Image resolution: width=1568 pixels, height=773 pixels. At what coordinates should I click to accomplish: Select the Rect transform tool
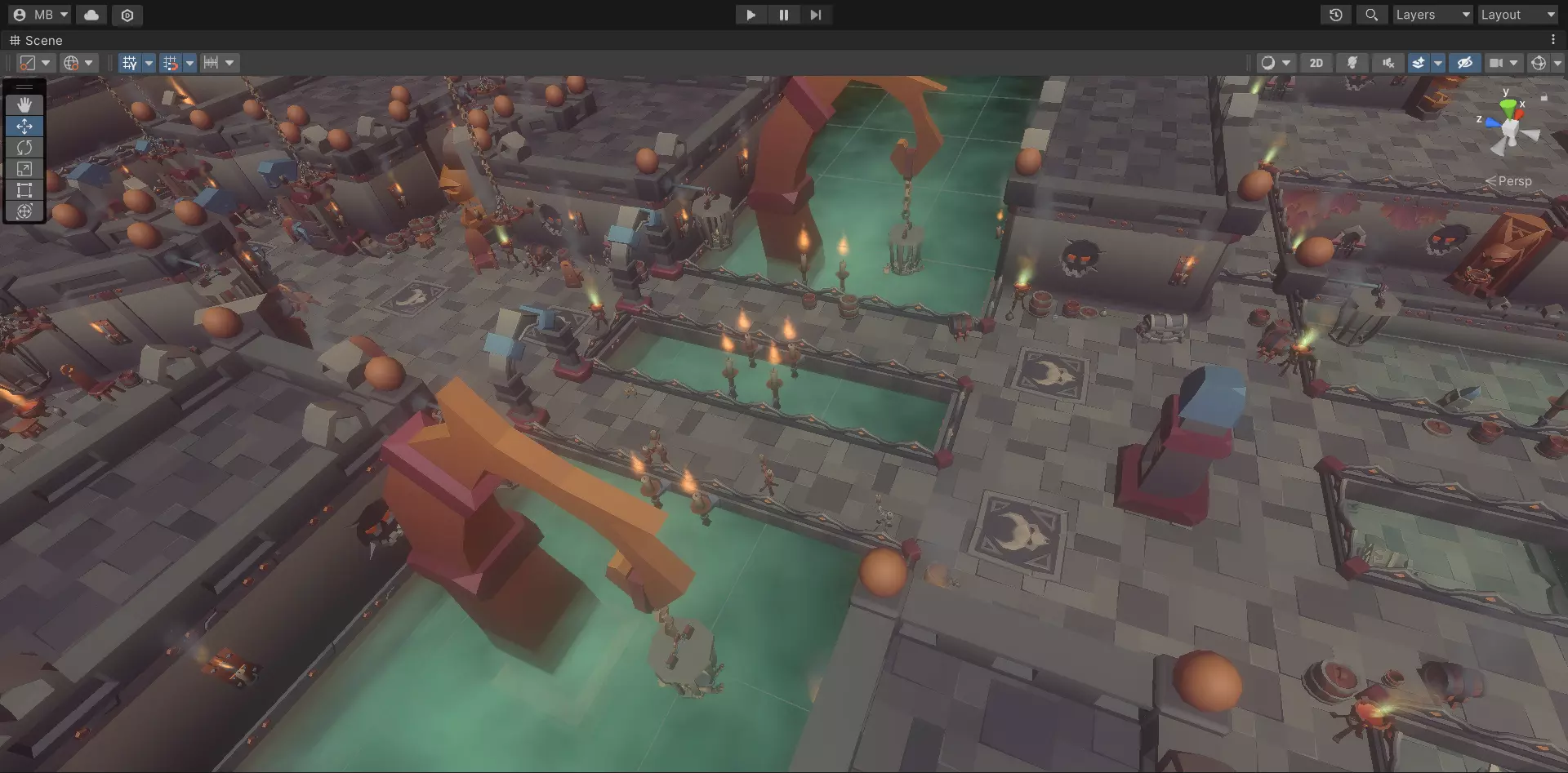point(24,190)
